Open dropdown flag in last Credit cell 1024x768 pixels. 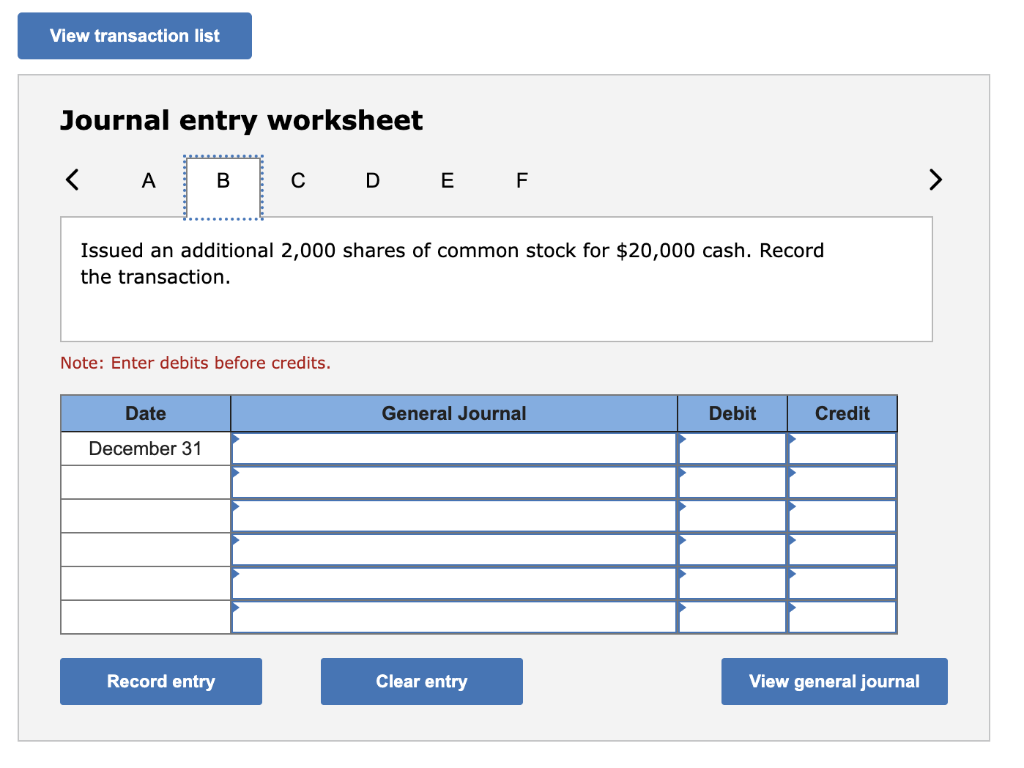tap(793, 608)
